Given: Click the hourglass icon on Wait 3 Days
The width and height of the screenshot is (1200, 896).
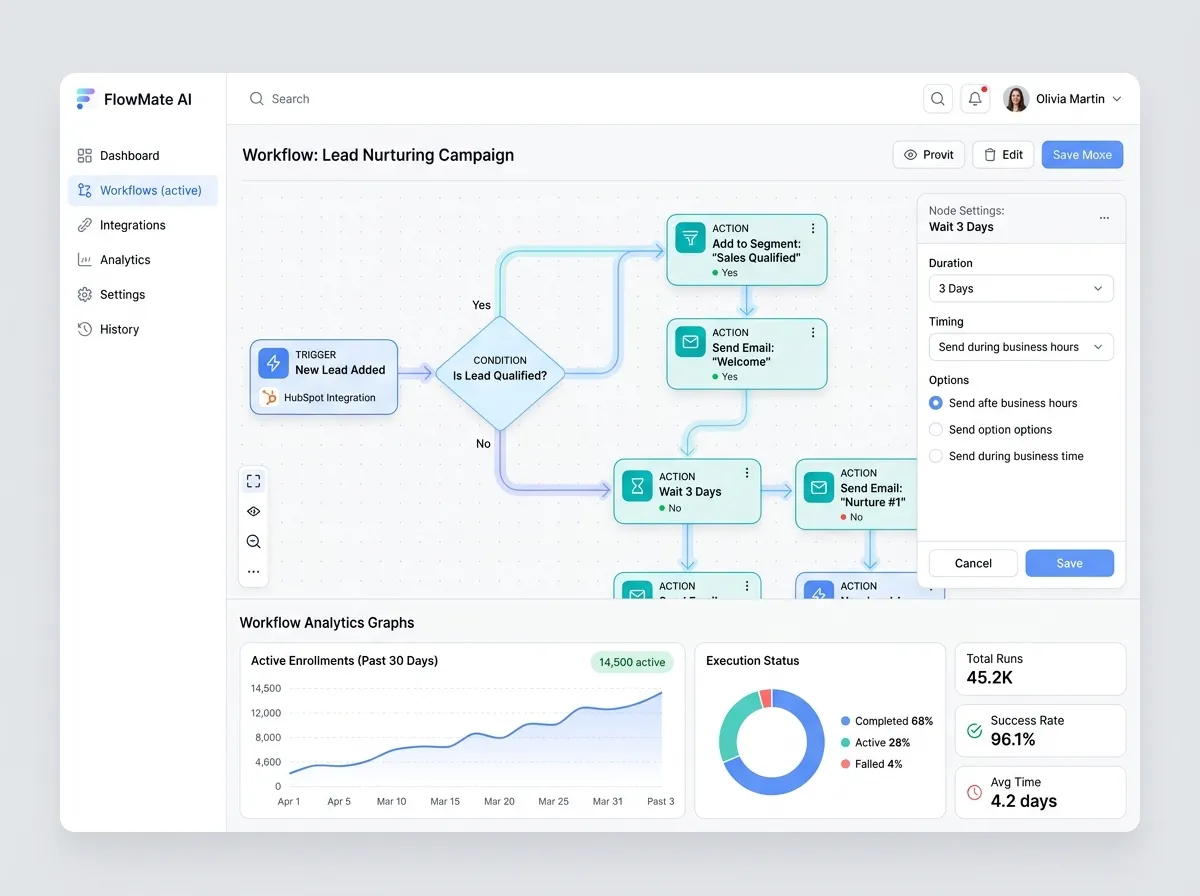Looking at the screenshot, I should [637, 487].
